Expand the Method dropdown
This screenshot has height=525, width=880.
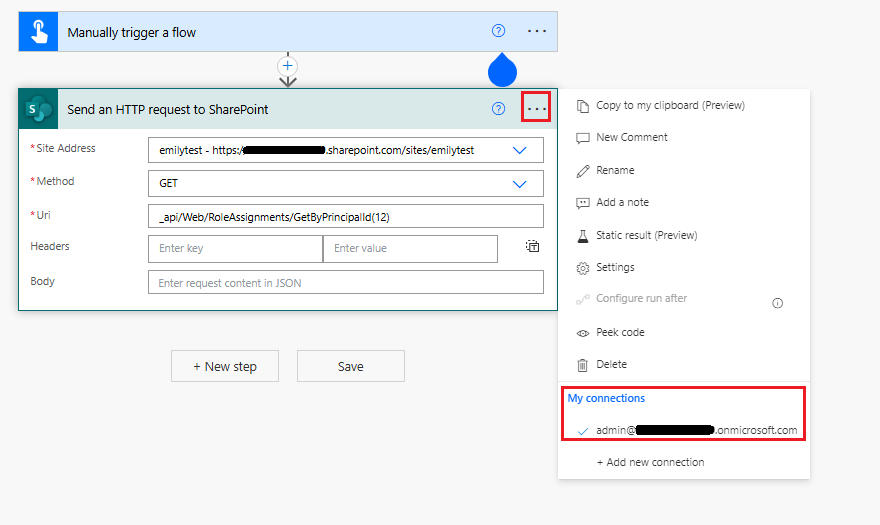tap(520, 184)
